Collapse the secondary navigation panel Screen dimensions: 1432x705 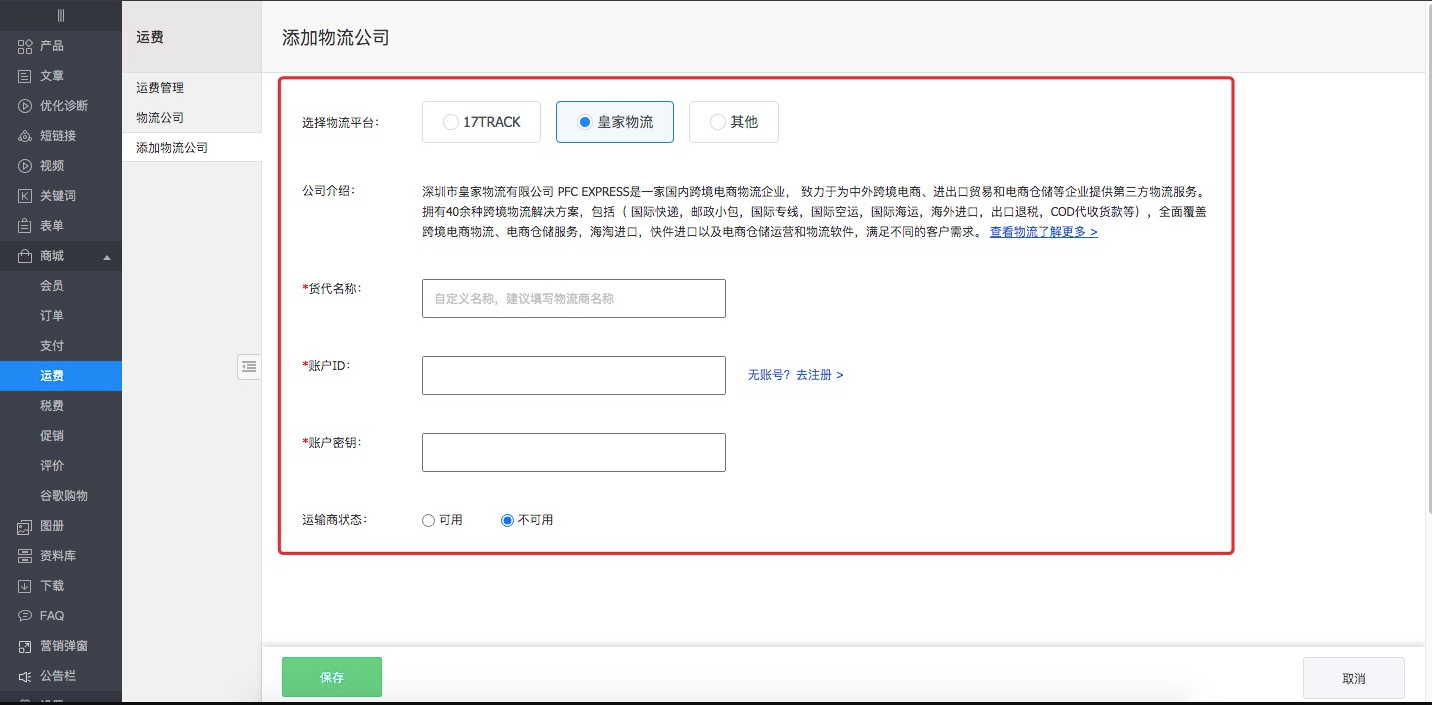click(249, 367)
